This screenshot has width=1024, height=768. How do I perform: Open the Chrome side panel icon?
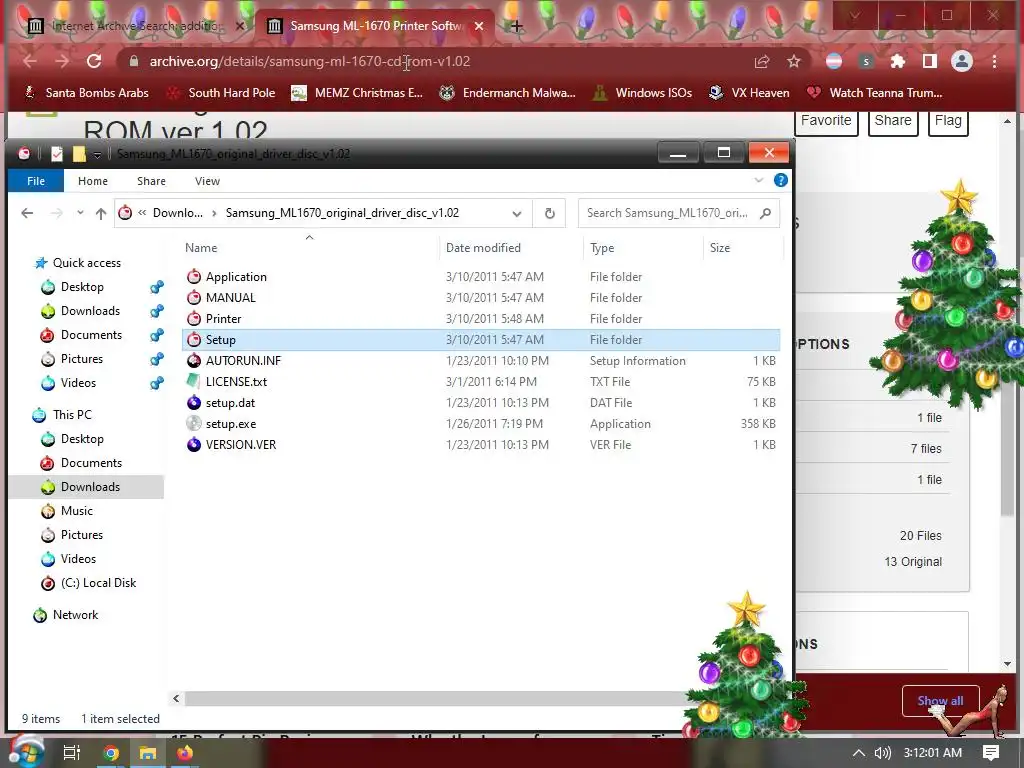(929, 61)
